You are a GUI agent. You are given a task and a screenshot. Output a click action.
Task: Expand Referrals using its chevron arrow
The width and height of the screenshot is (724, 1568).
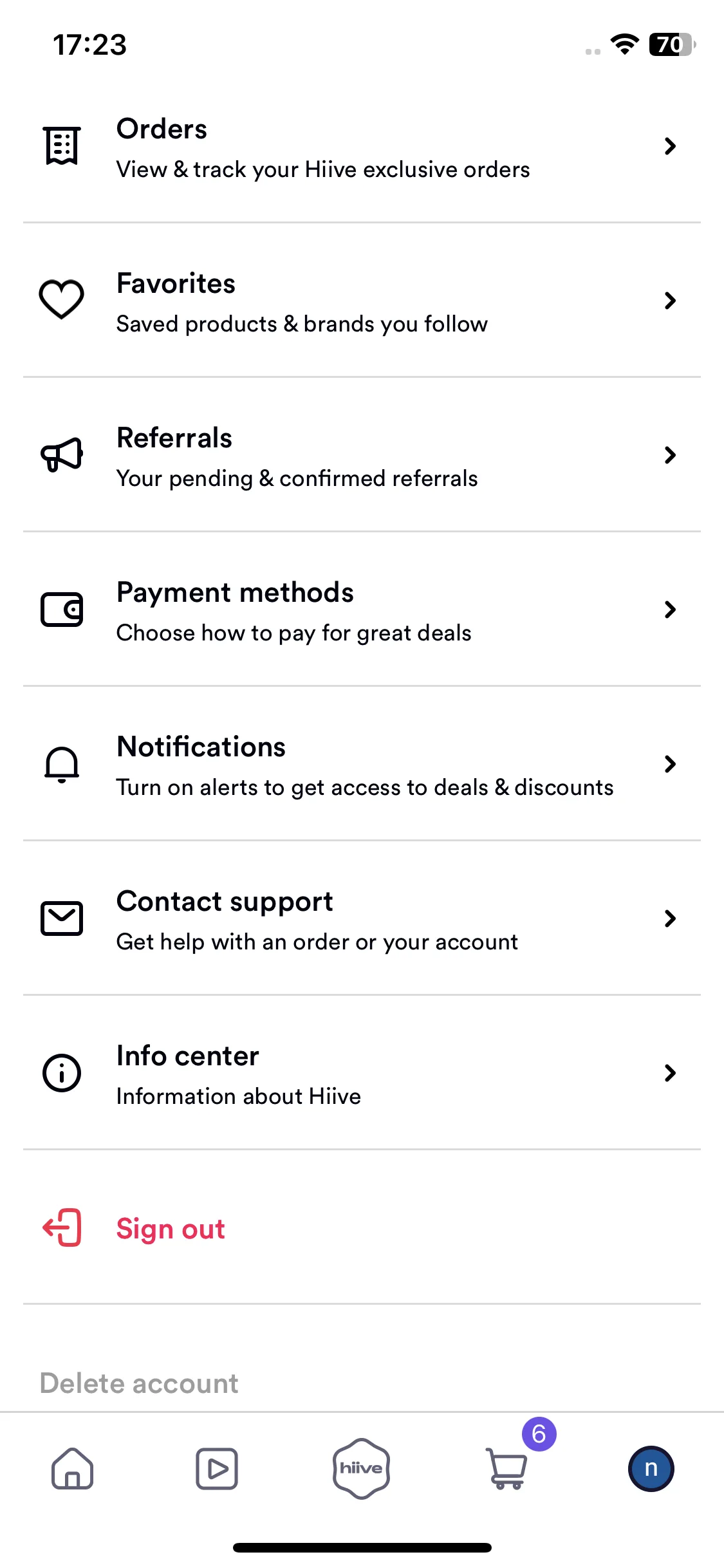click(670, 455)
